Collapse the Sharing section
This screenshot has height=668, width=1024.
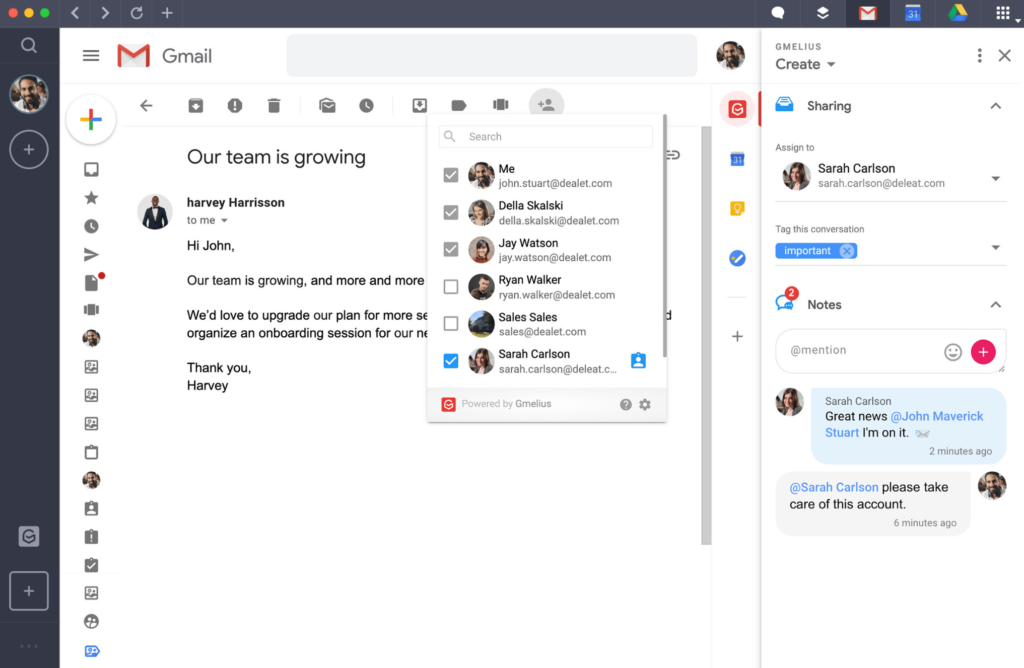(996, 106)
